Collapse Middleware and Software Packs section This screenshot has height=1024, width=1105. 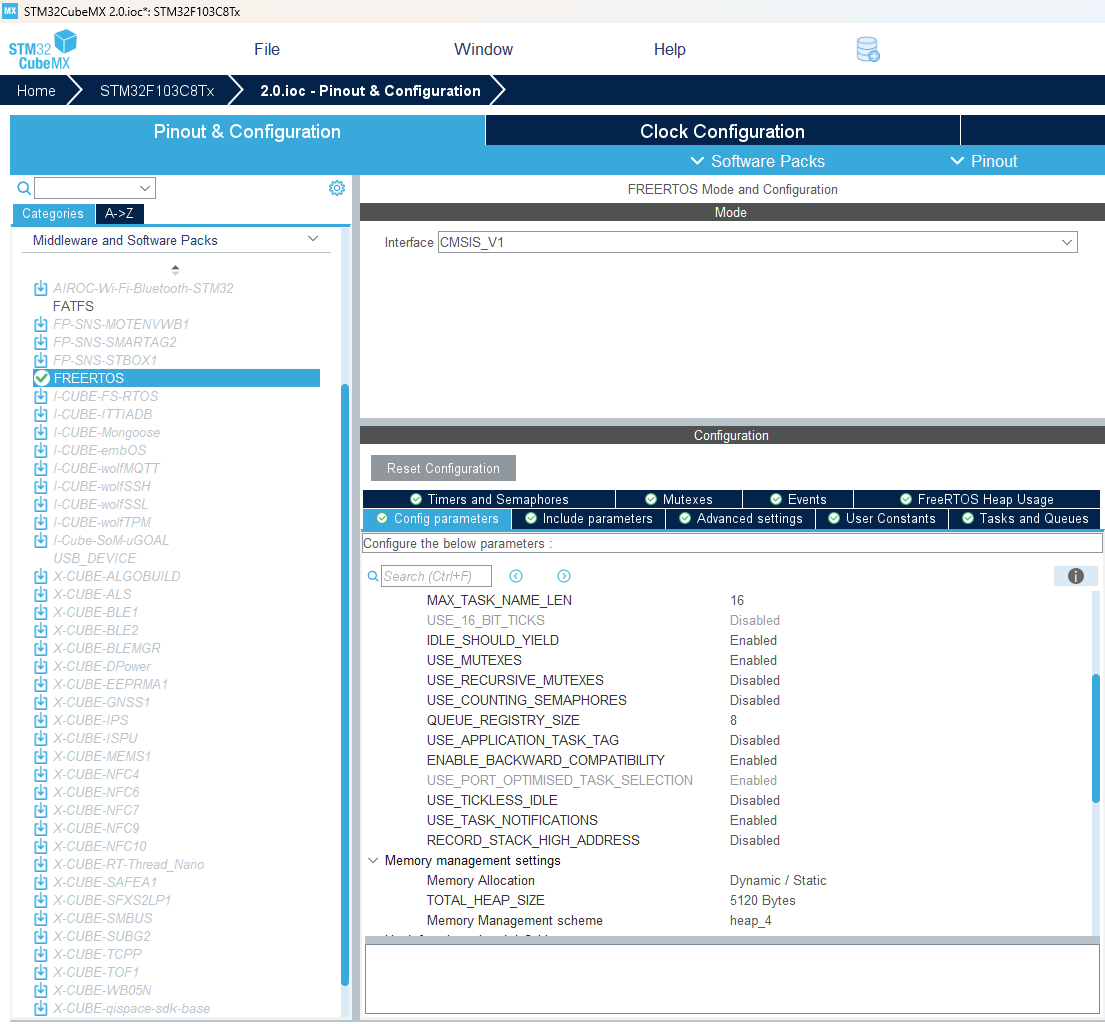pyautogui.click(x=314, y=240)
